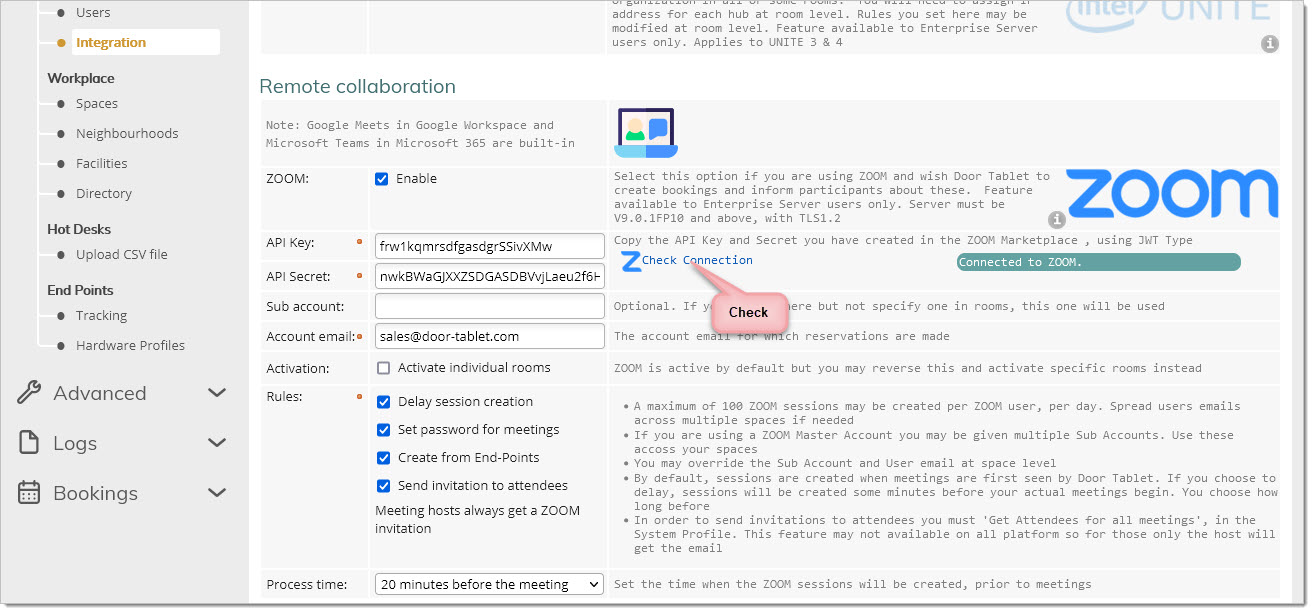The width and height of the screenshot is (1312, 612).
Task: Click info icon near Intel UNITE logo
Action: coord(1269,44)
